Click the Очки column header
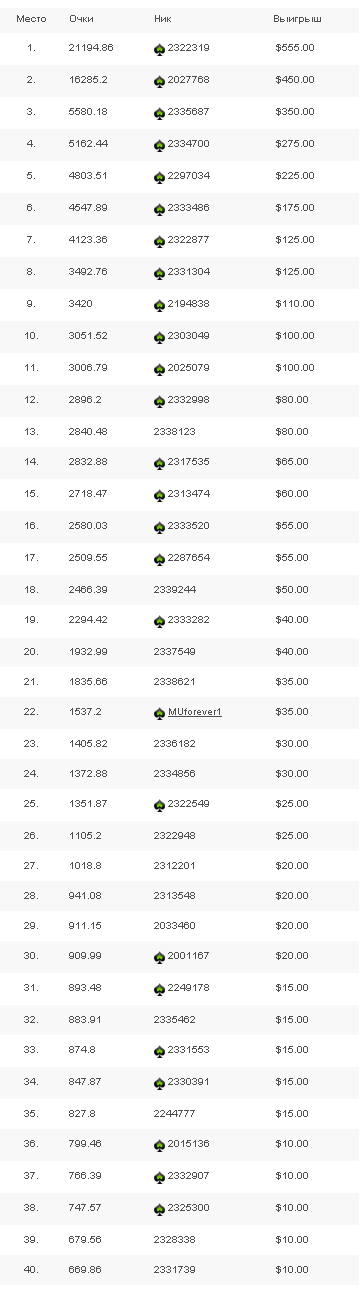The width and height of the screenshot is (362, 1289). [x=81, y=19]
